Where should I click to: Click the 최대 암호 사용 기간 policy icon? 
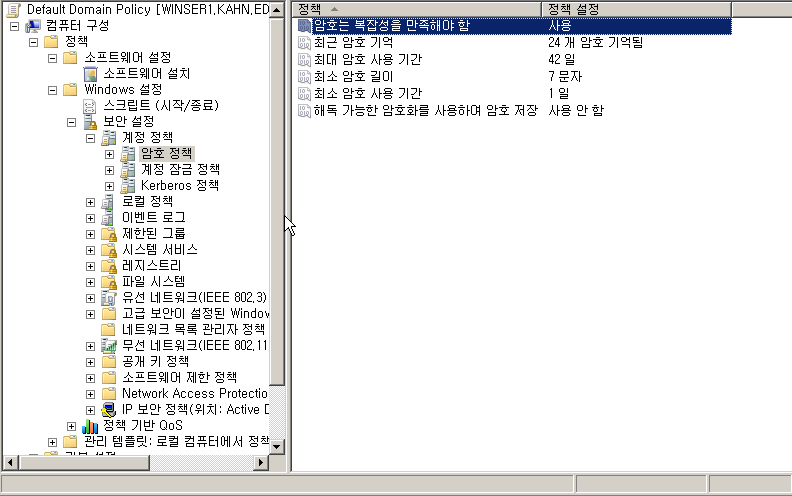pyautogui.click(x=304, y=60)
